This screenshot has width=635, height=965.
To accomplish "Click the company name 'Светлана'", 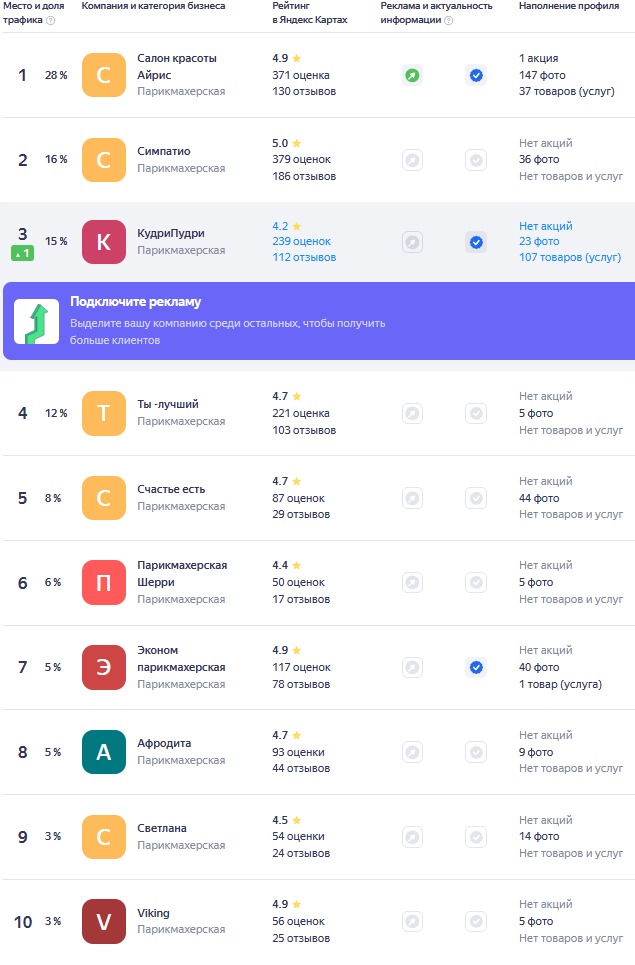I will [x=162, y=828].
